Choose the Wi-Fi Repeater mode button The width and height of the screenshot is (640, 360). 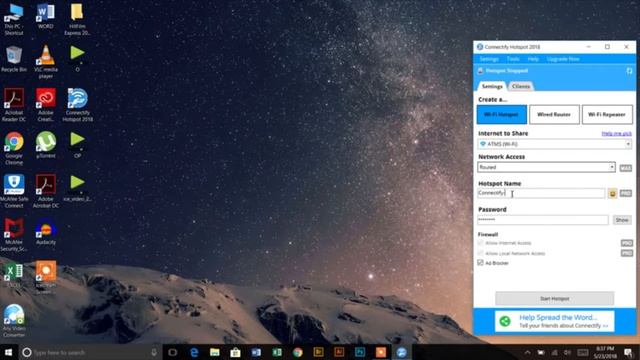607,114
